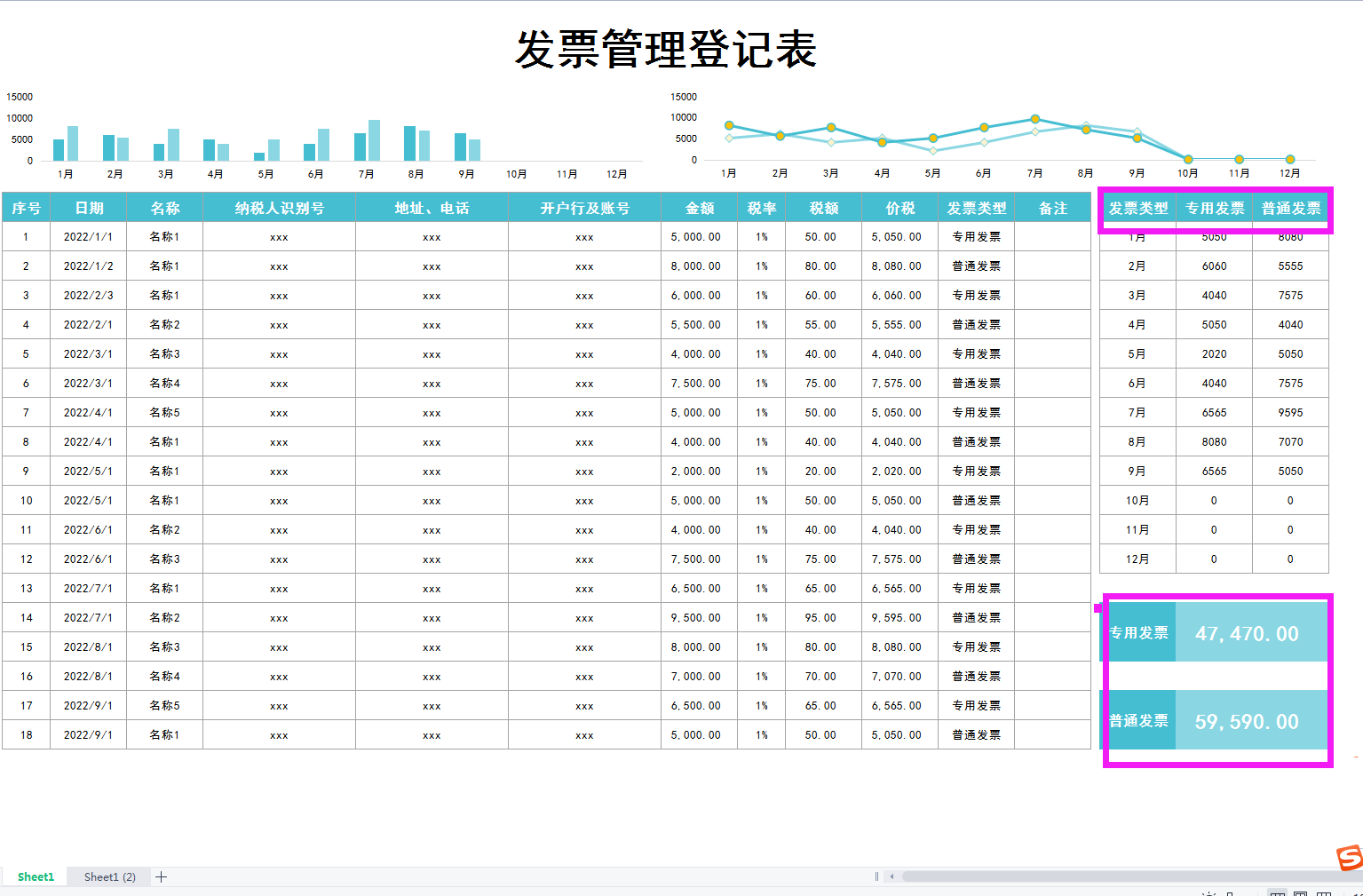Switch to the Sheet1 tab
Image resolution: width=1363 pixels, height=896 pixels.
36,877
